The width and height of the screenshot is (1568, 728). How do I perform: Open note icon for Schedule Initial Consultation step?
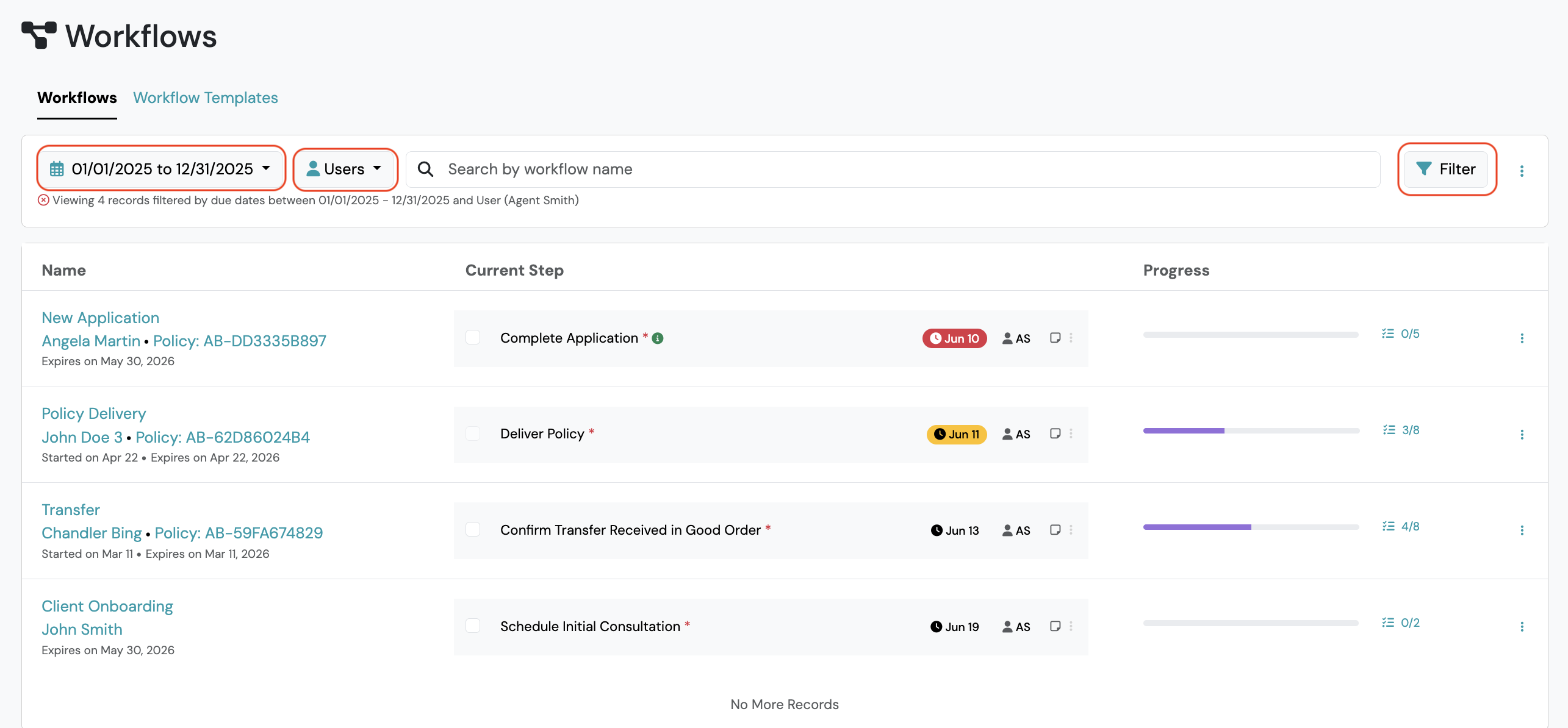(1055, 626)
